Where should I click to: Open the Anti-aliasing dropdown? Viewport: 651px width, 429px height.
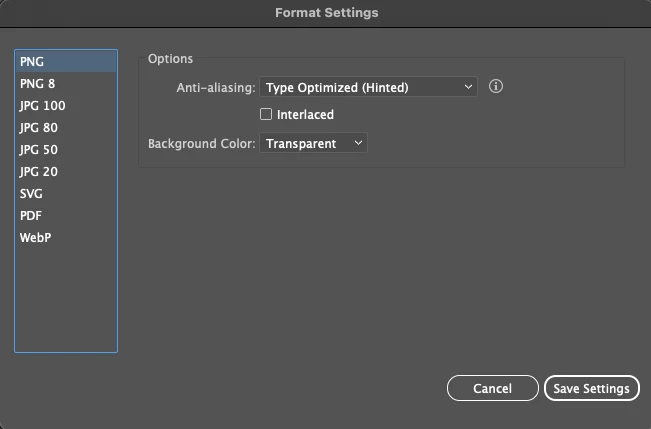click(368, 88)
